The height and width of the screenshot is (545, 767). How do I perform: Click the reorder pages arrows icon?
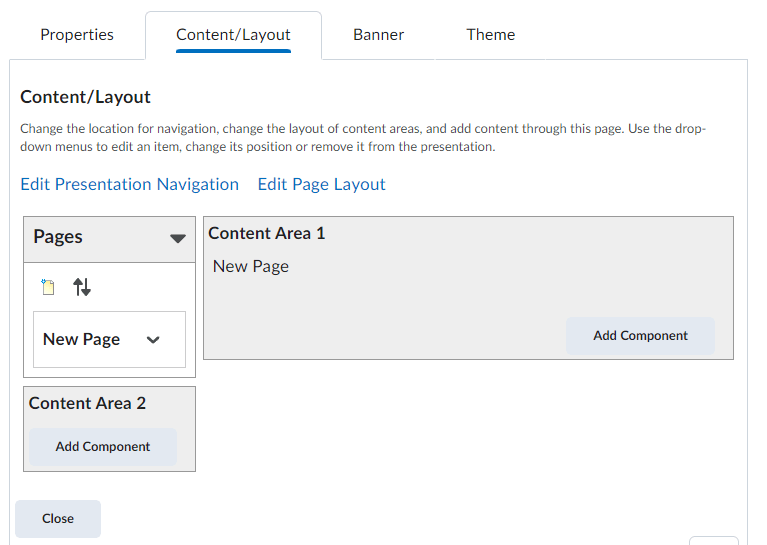click(x=82, y=288)
